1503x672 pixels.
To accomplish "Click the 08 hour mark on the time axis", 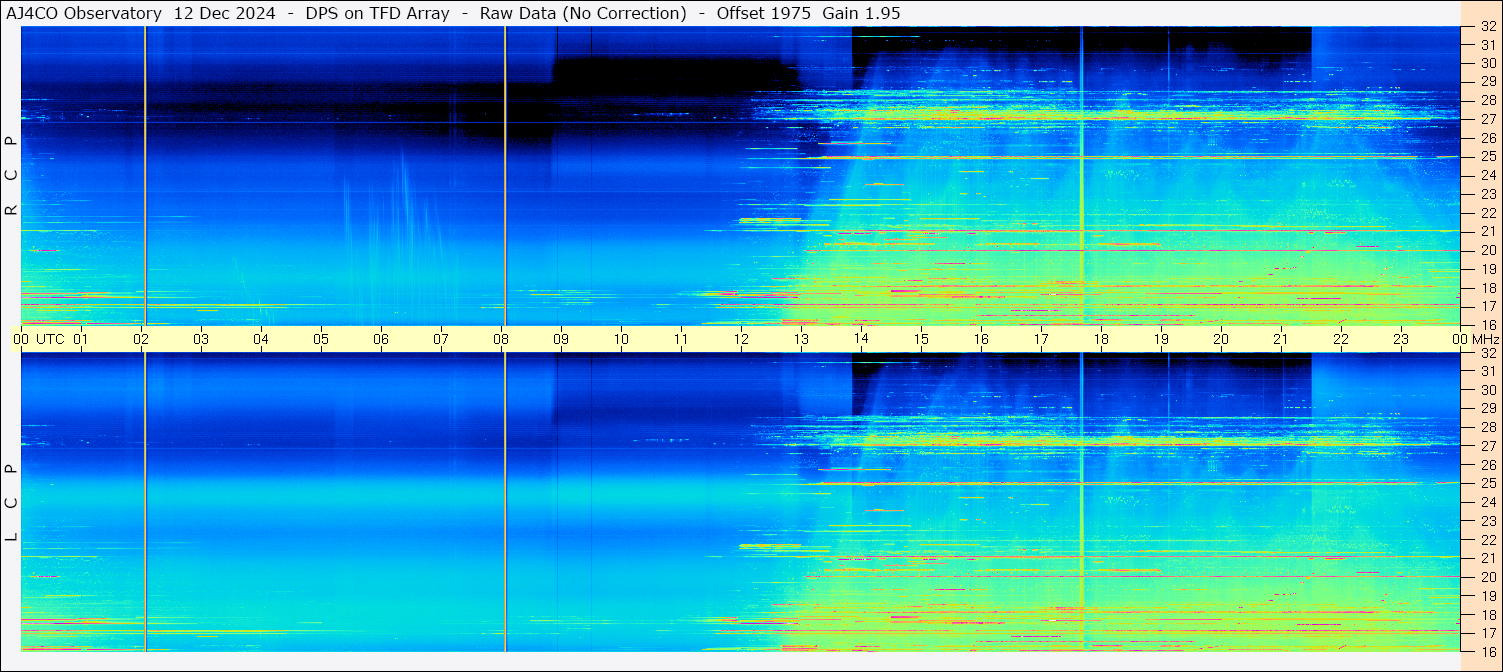I will pos(501,339).
